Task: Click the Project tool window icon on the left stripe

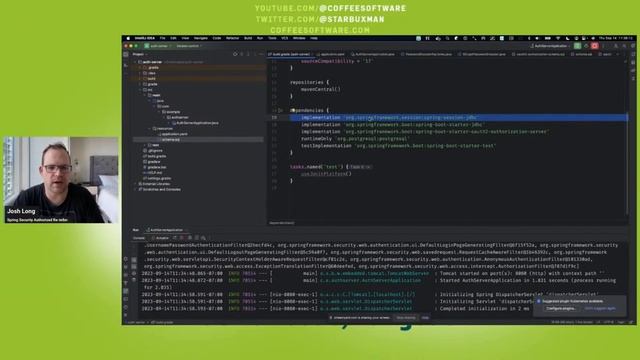Action: 126,54
